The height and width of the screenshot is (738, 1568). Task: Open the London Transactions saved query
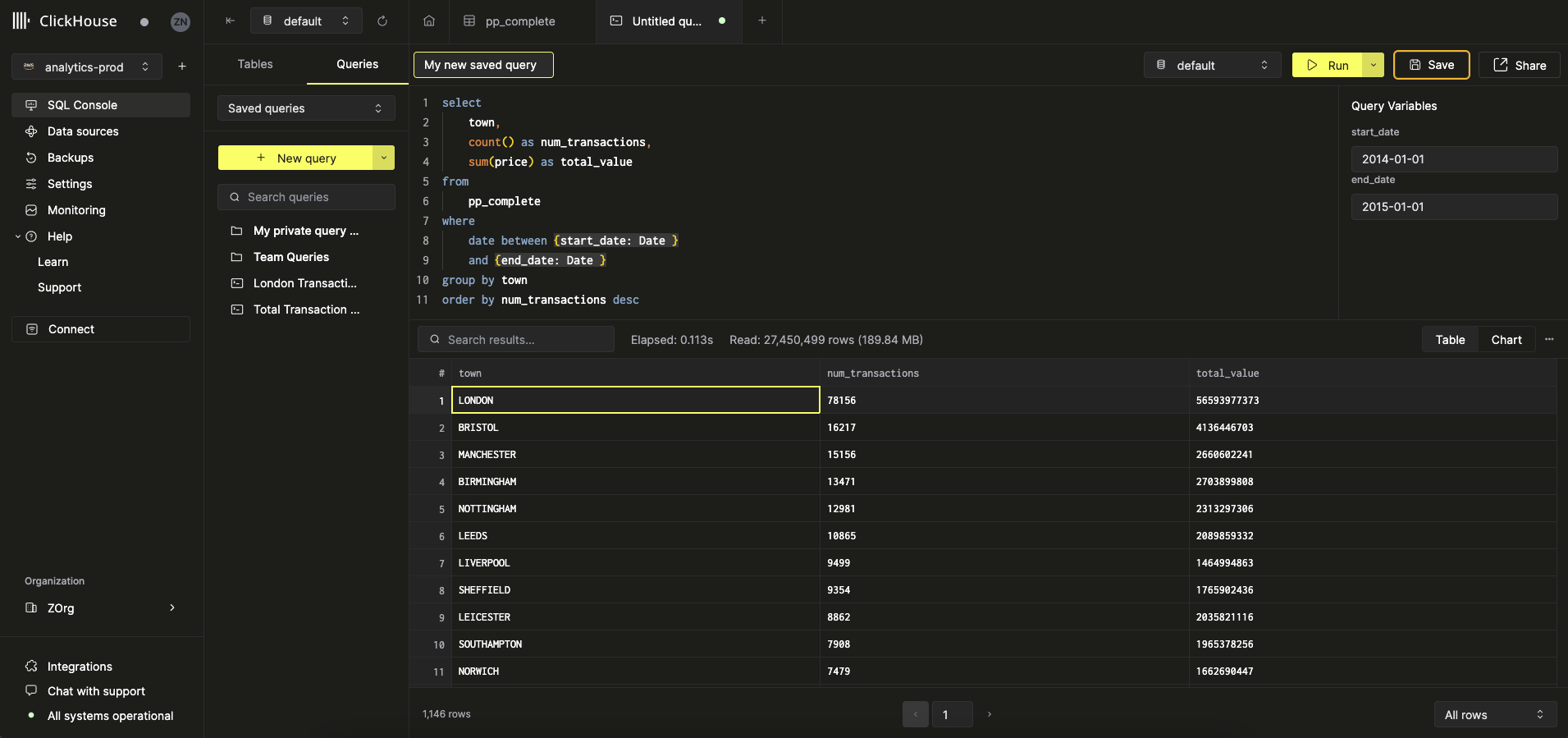304,283
